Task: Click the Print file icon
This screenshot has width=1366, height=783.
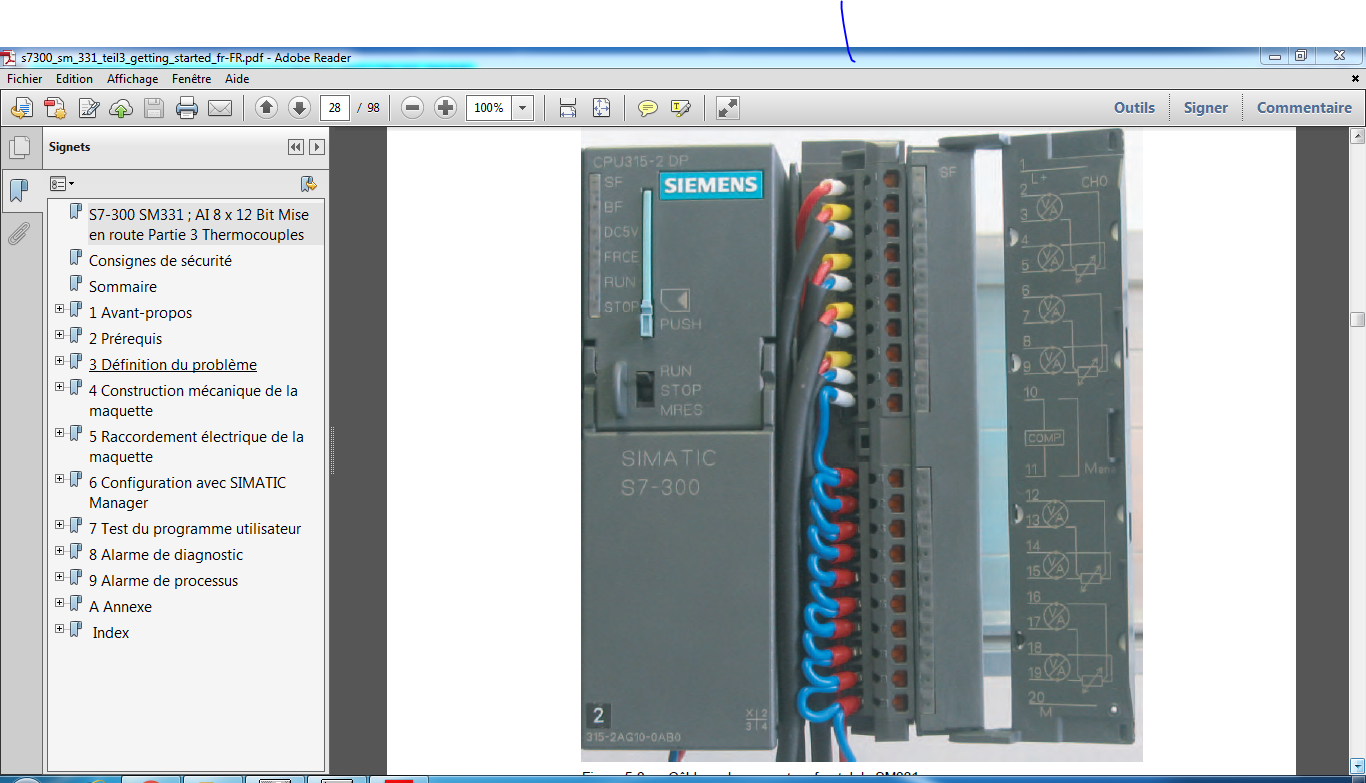Action: 187,108
